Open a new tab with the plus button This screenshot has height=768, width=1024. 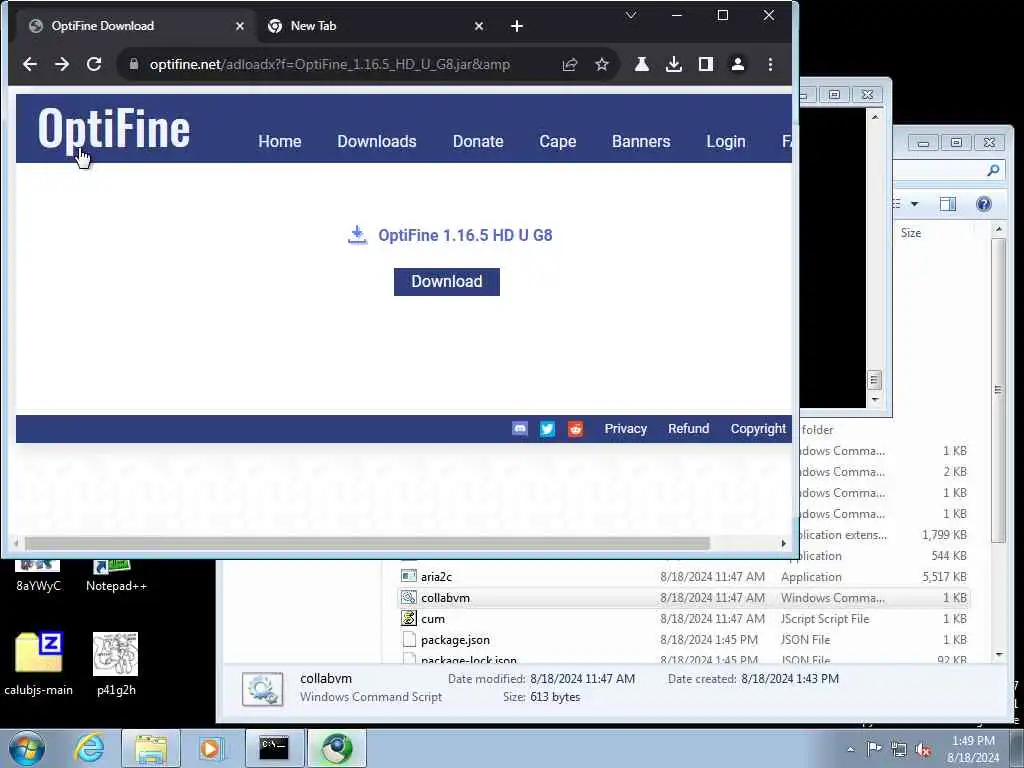[517, 26]
